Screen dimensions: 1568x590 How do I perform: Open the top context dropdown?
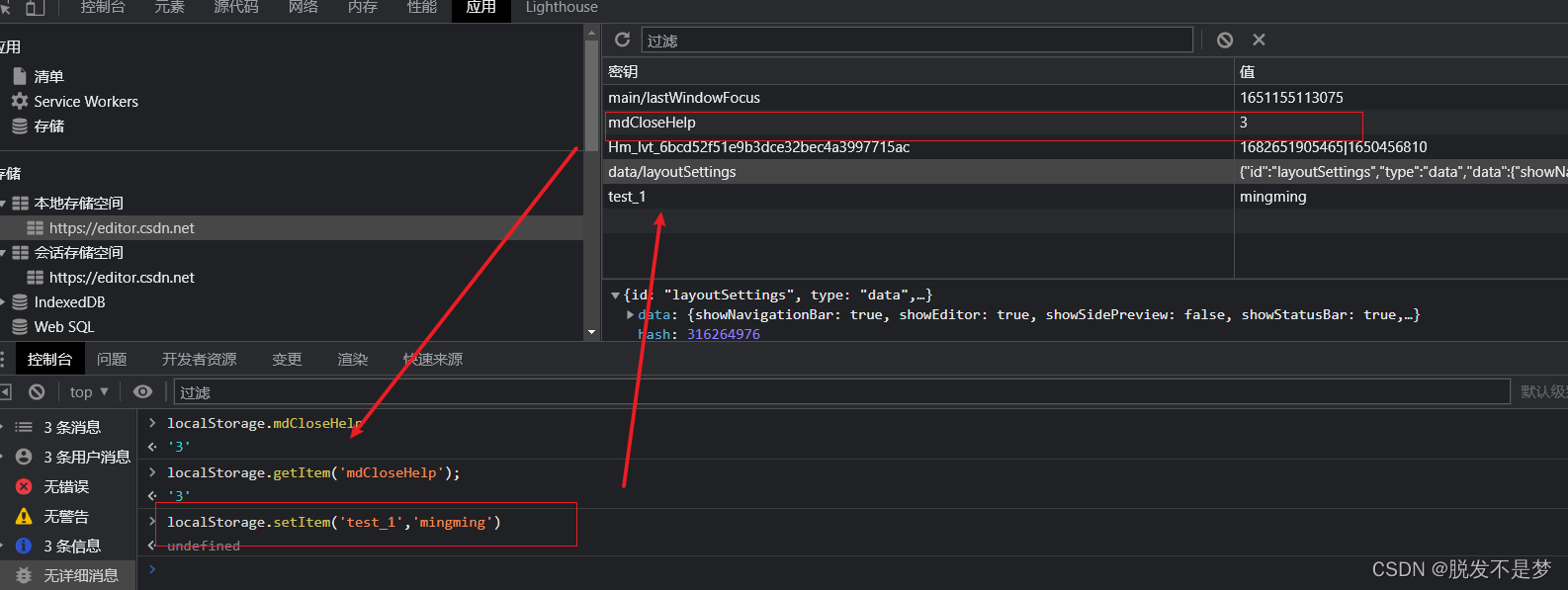point(89,391)
